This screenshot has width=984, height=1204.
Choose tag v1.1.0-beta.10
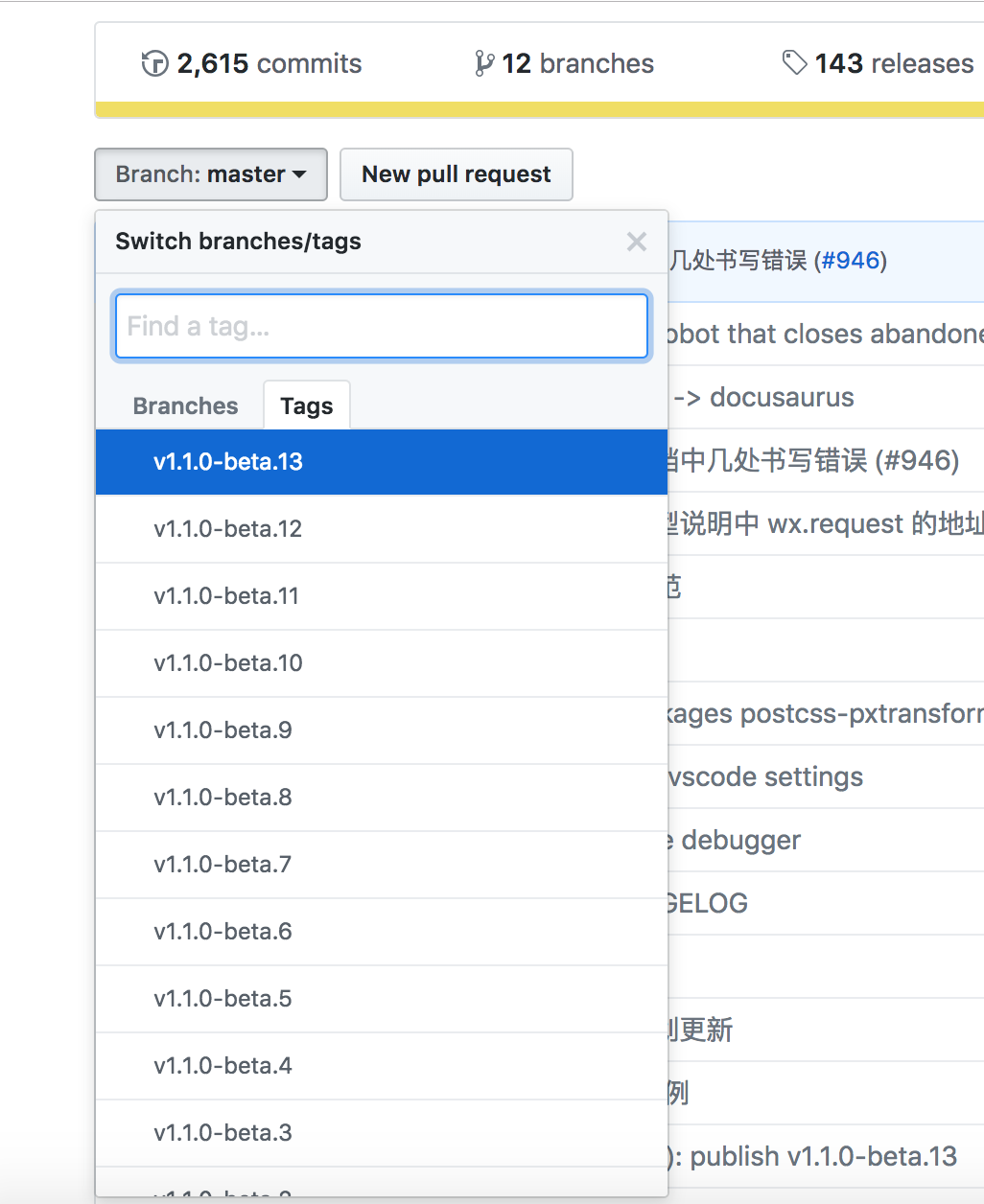point(382,663)
